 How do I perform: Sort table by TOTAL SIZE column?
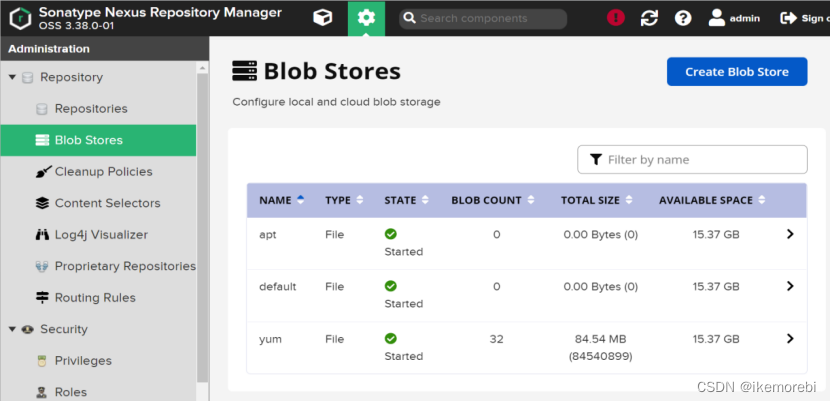click(596, 200)
